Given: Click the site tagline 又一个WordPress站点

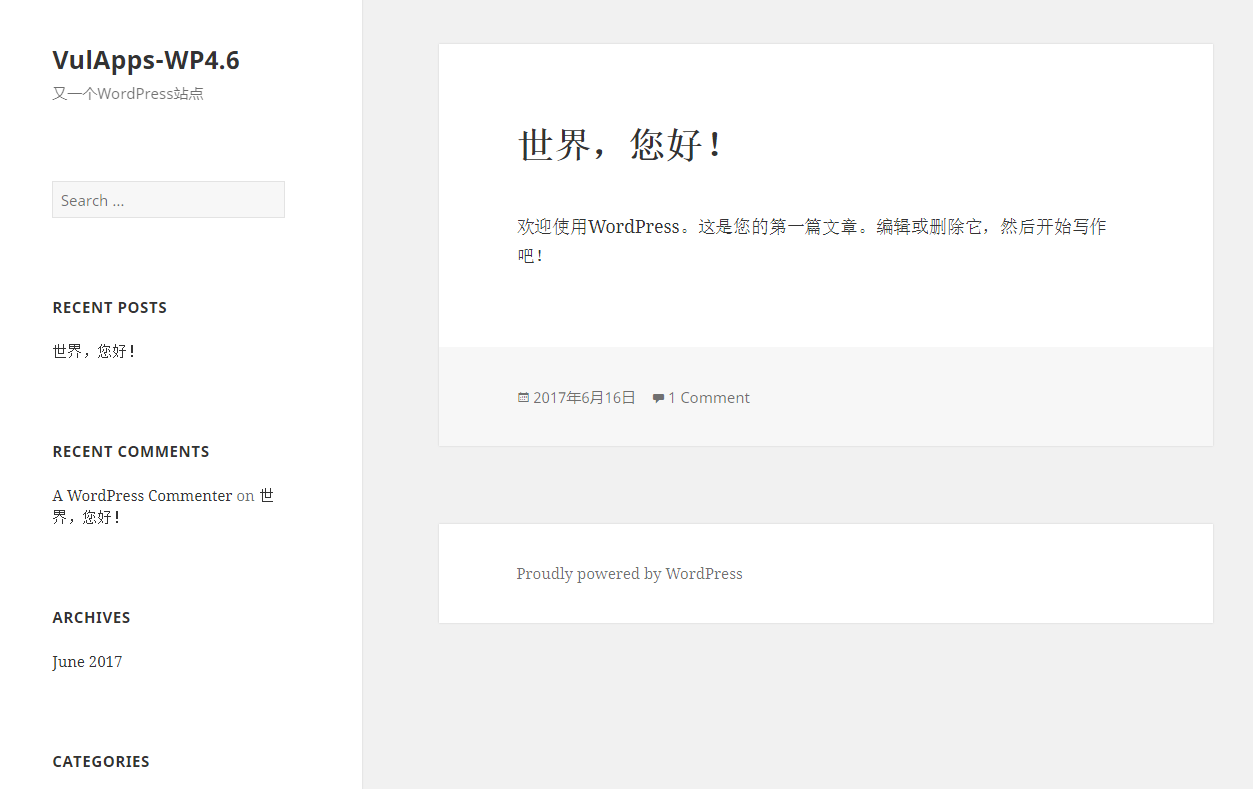Looking at the screenshot, I should (x=128, y=94).
